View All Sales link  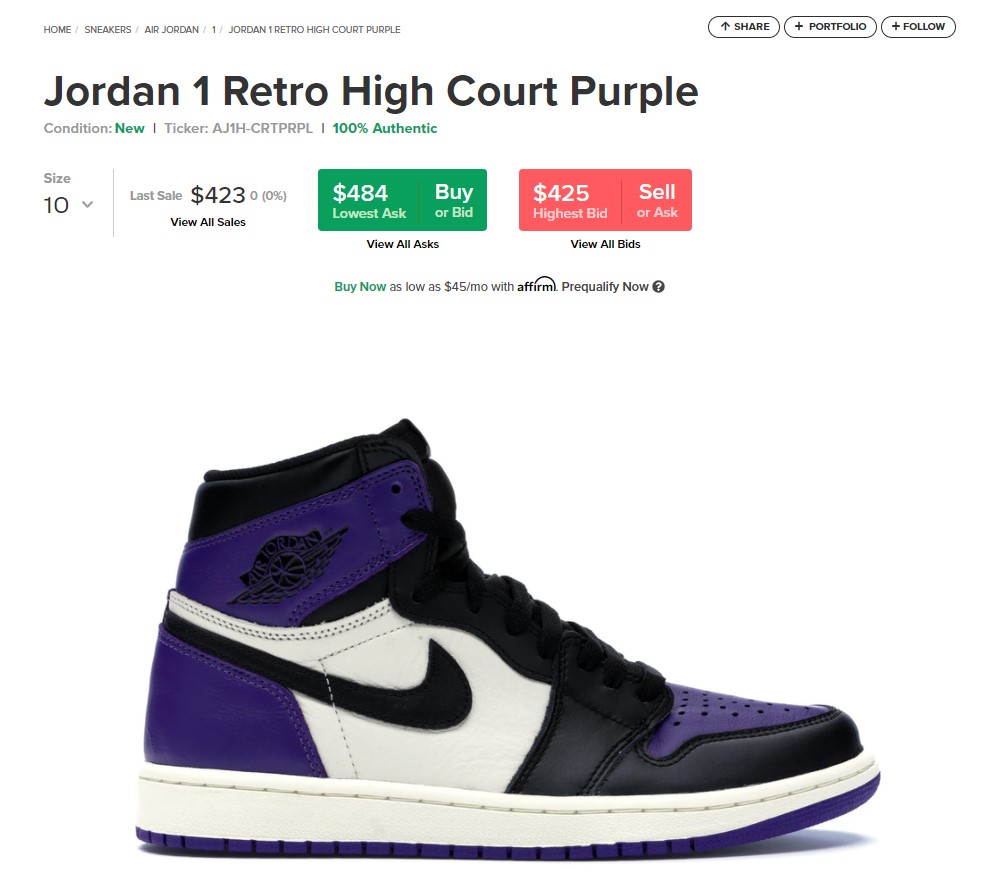[208, 222]
